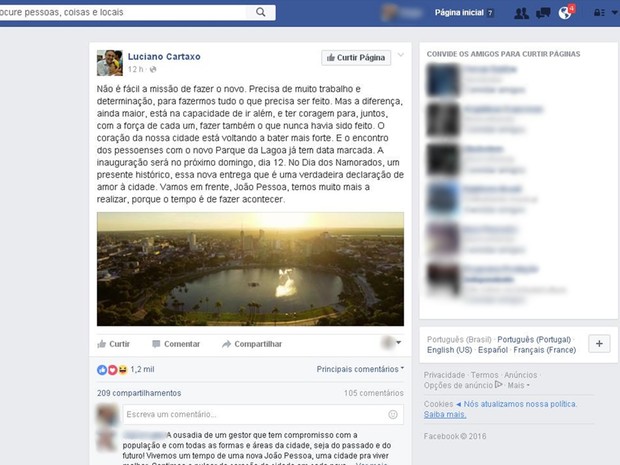Click the globe audience icon beside 12 h
The image size is (620, 465).
(x=153, y=70)
